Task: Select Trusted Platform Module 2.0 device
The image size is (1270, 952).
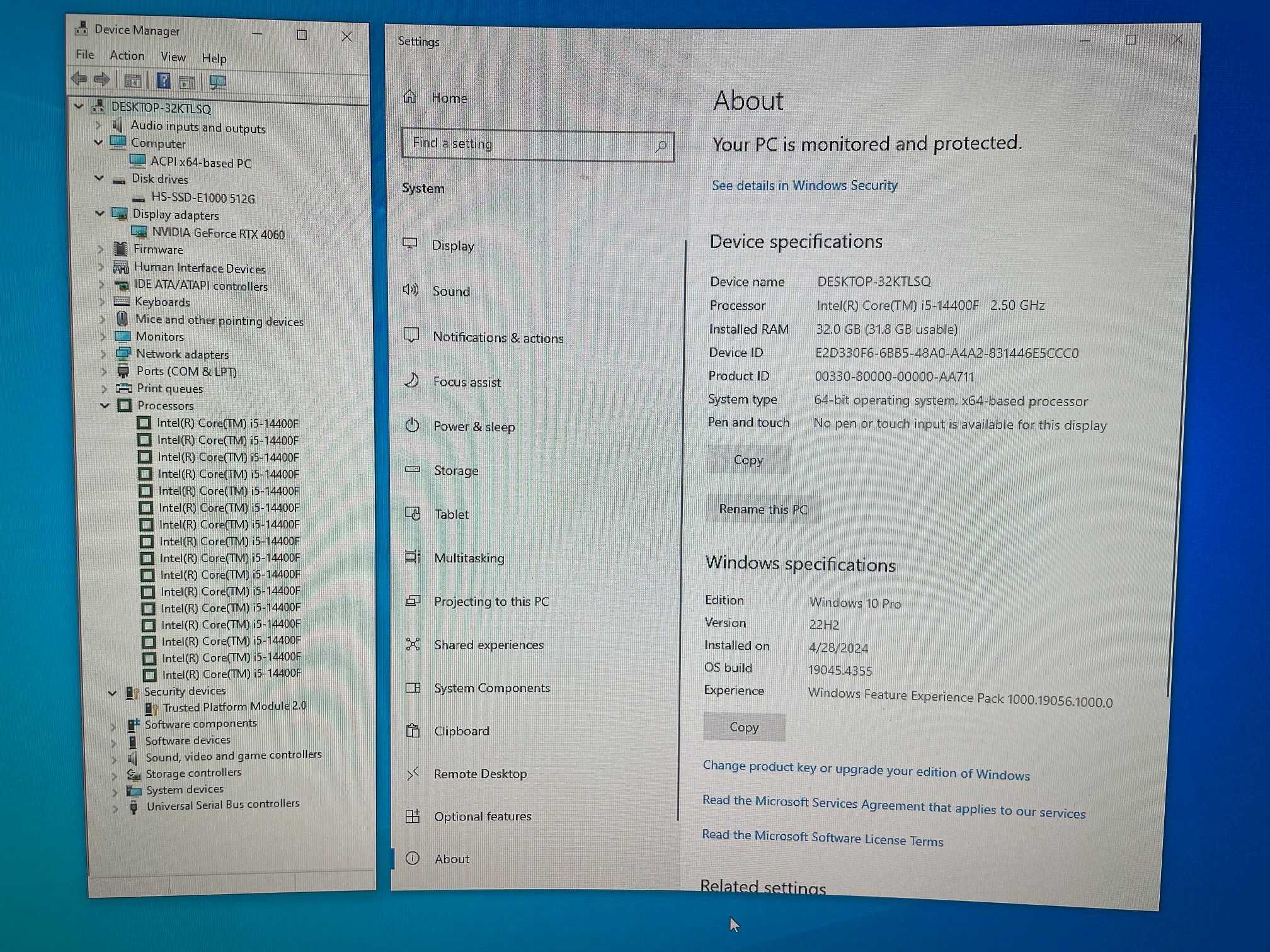Action: click(x=234, y=707)
